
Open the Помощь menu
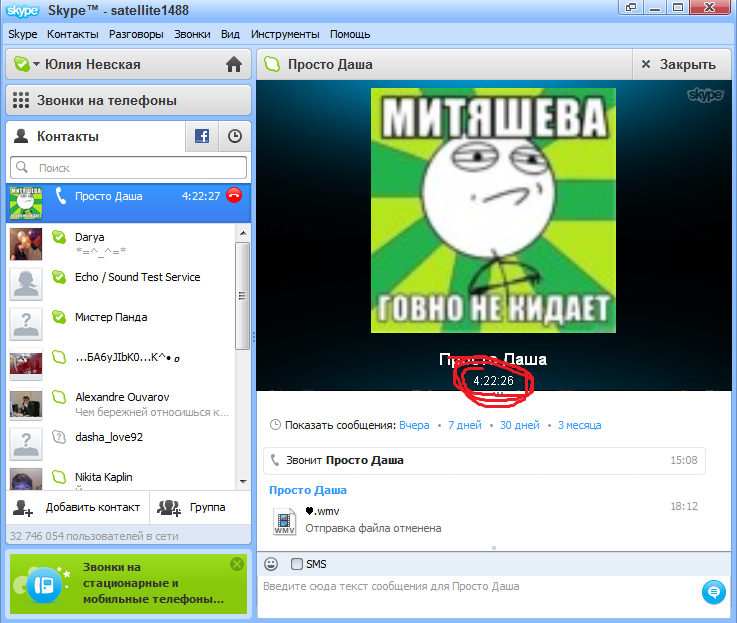point(350,34)
